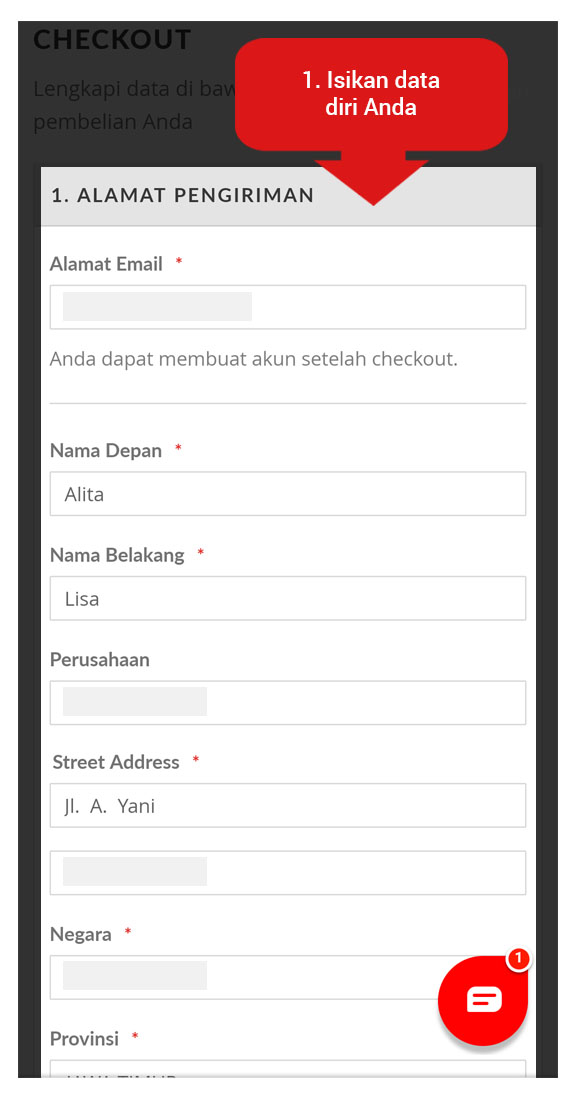Click the Alamat Email input field
This screenshot has height=1100, width=577.
pyautogui.click(x=288, y=306)
